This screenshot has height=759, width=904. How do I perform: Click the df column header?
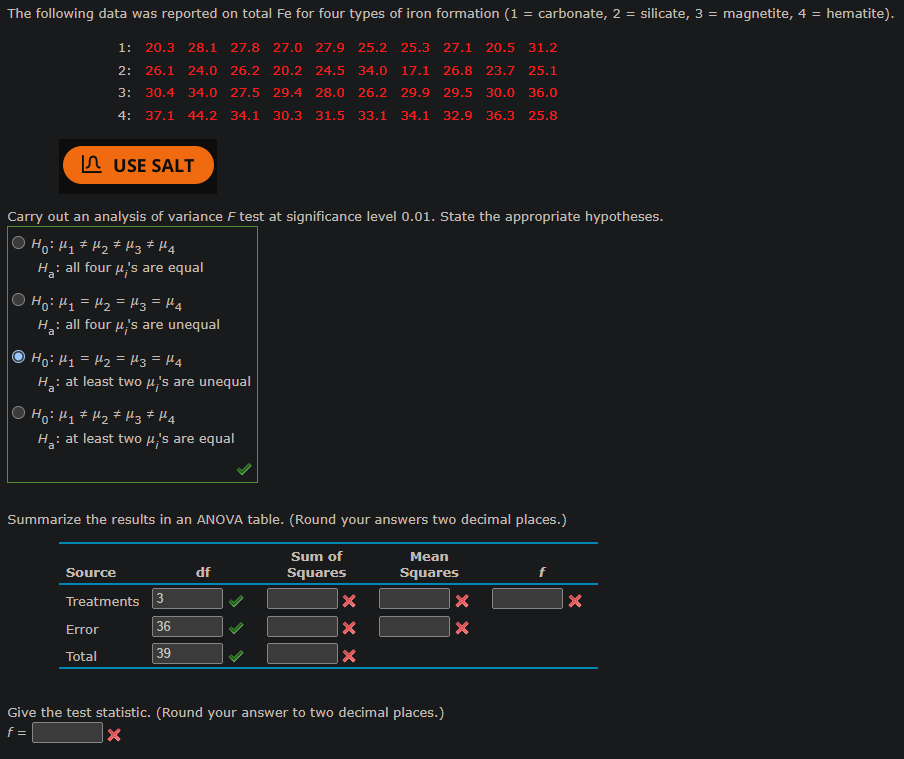pyautogui.click(x=203, y=572)
